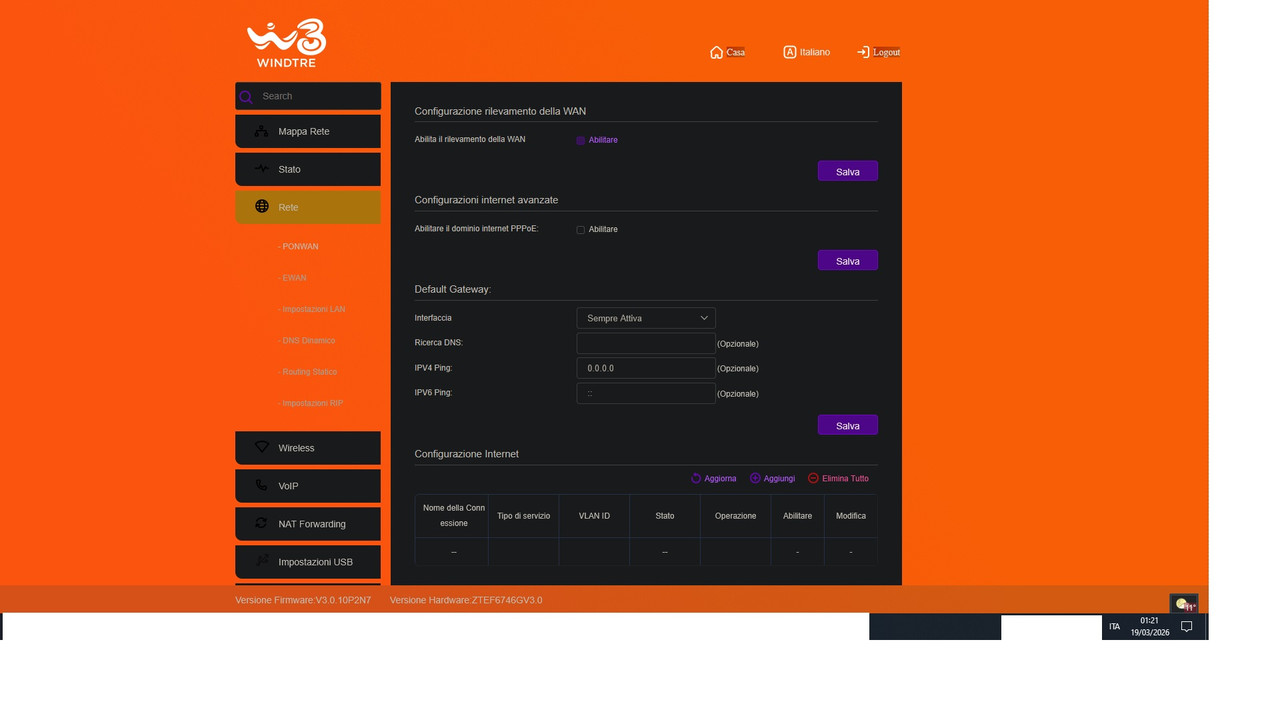Select the Impostazioni LAN submenu item
1280x720 pixels.
[x=311, y=309]
